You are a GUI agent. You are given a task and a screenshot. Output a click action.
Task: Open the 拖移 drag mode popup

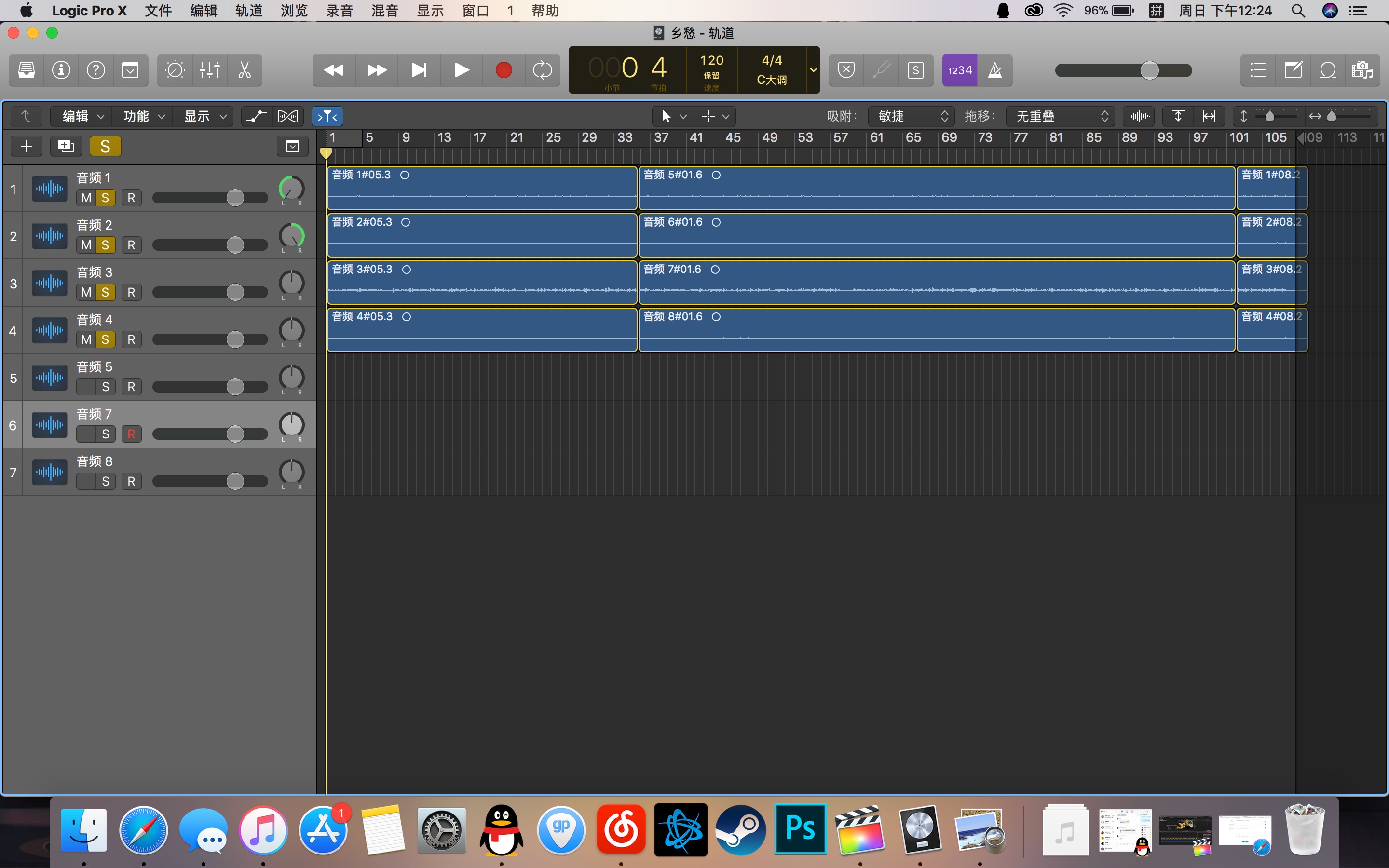click(x=1060, y=116)
